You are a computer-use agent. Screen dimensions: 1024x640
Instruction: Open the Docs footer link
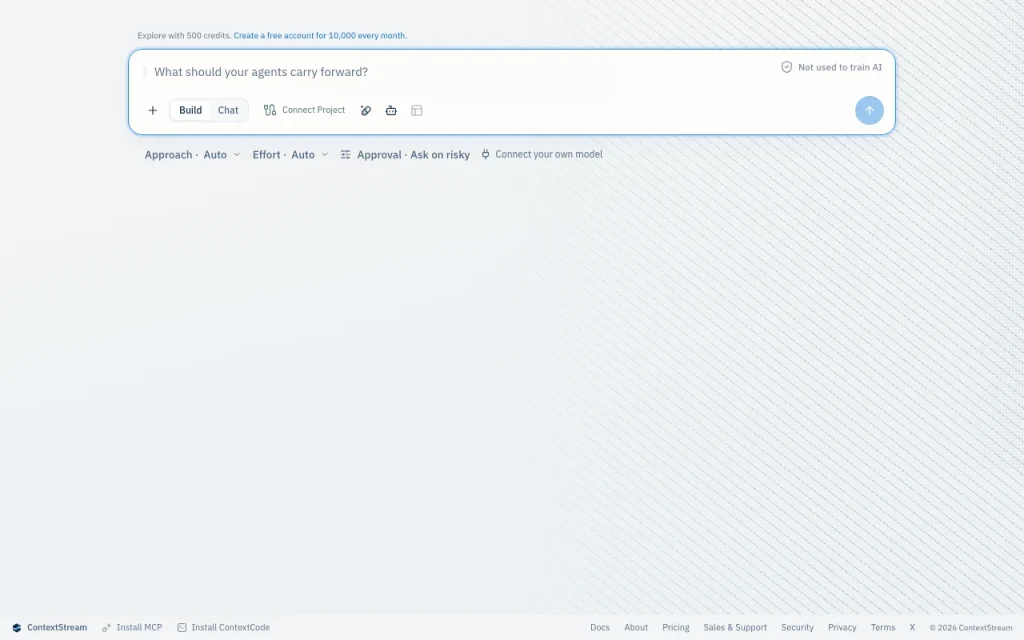point(600,628)
